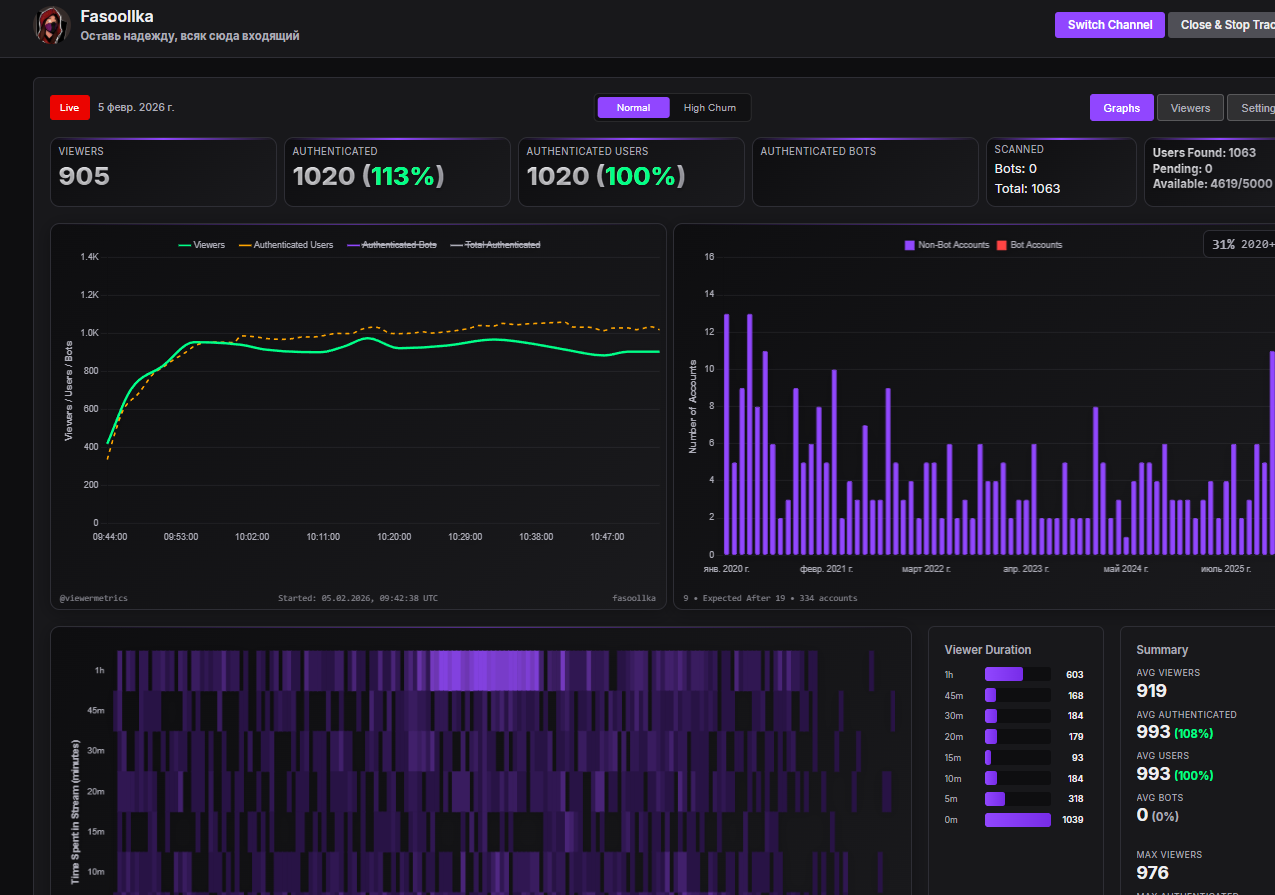This screenshot has height=895, width=1275.
Task: Click the red Bot Accounts legend square
Action: pos(1001,245)
